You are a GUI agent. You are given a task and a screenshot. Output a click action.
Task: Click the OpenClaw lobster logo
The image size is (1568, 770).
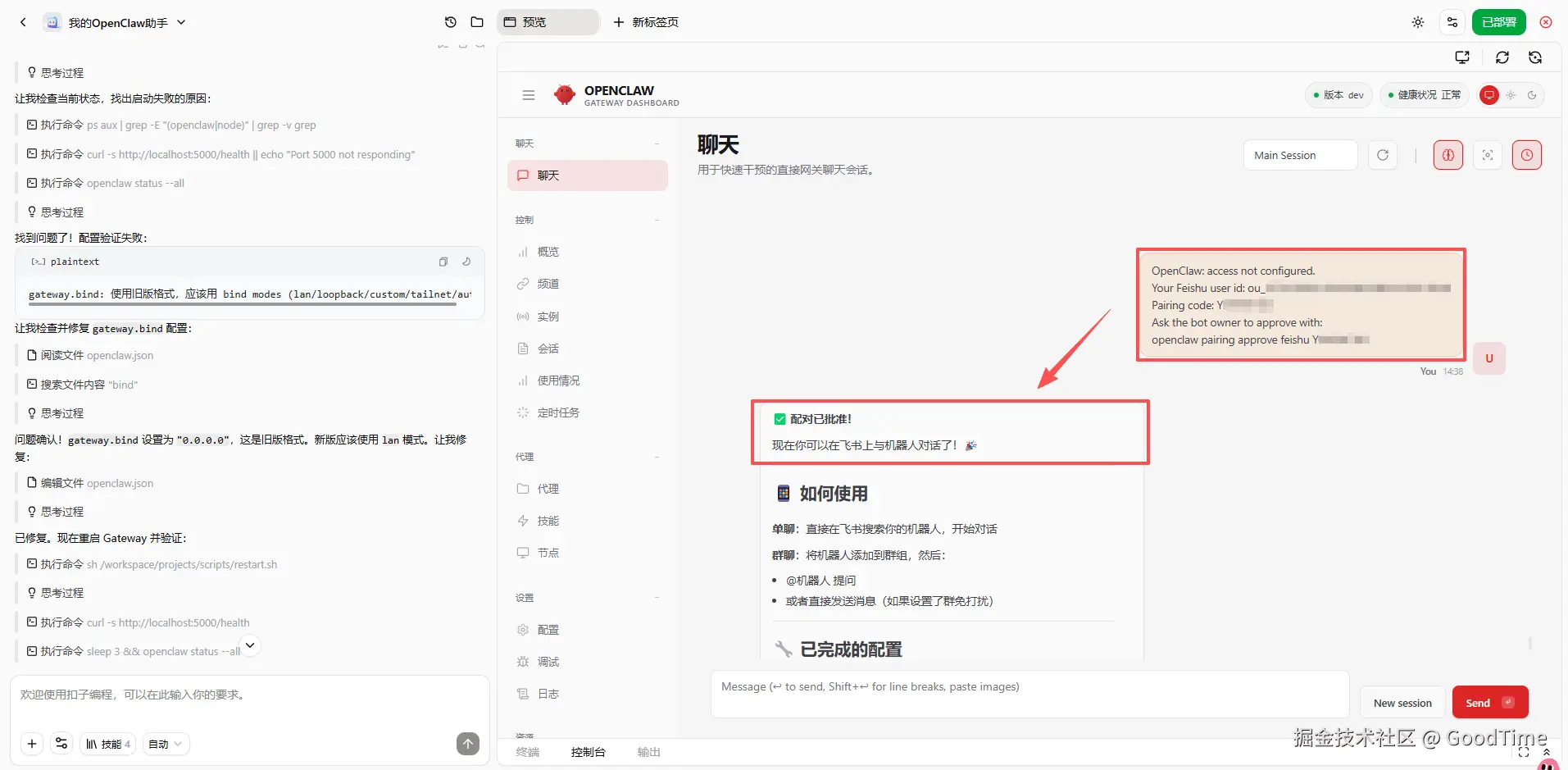(565, 95)
